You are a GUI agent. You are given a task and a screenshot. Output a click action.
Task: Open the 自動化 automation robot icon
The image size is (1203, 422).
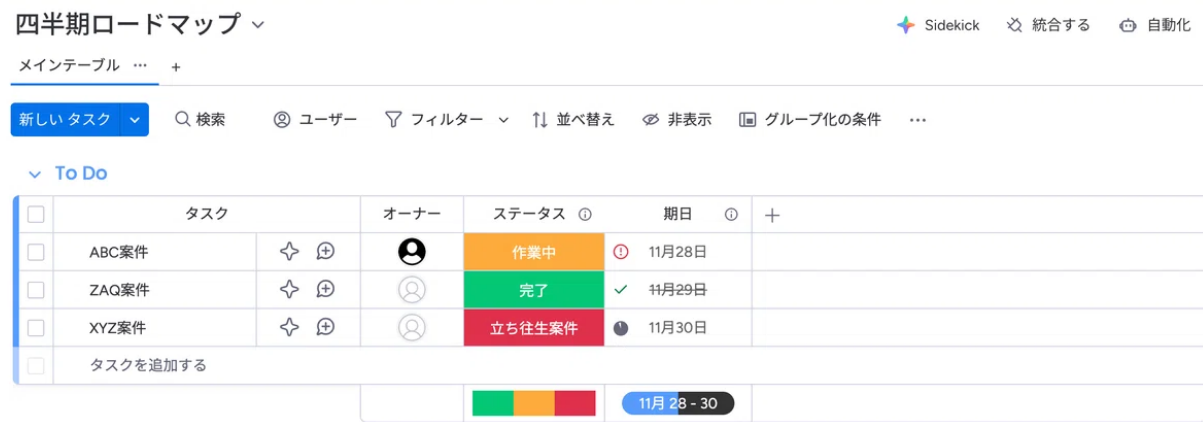coord(1128,26)
